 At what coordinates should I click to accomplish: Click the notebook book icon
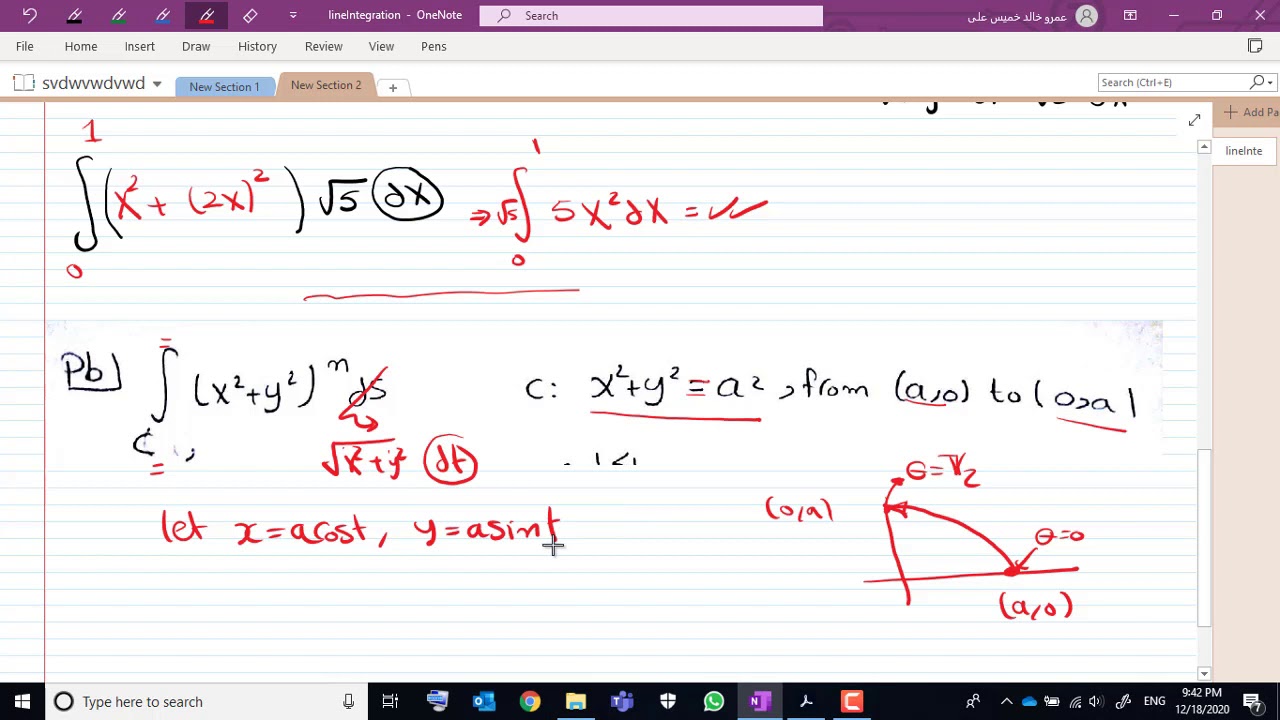pos(23,83)
